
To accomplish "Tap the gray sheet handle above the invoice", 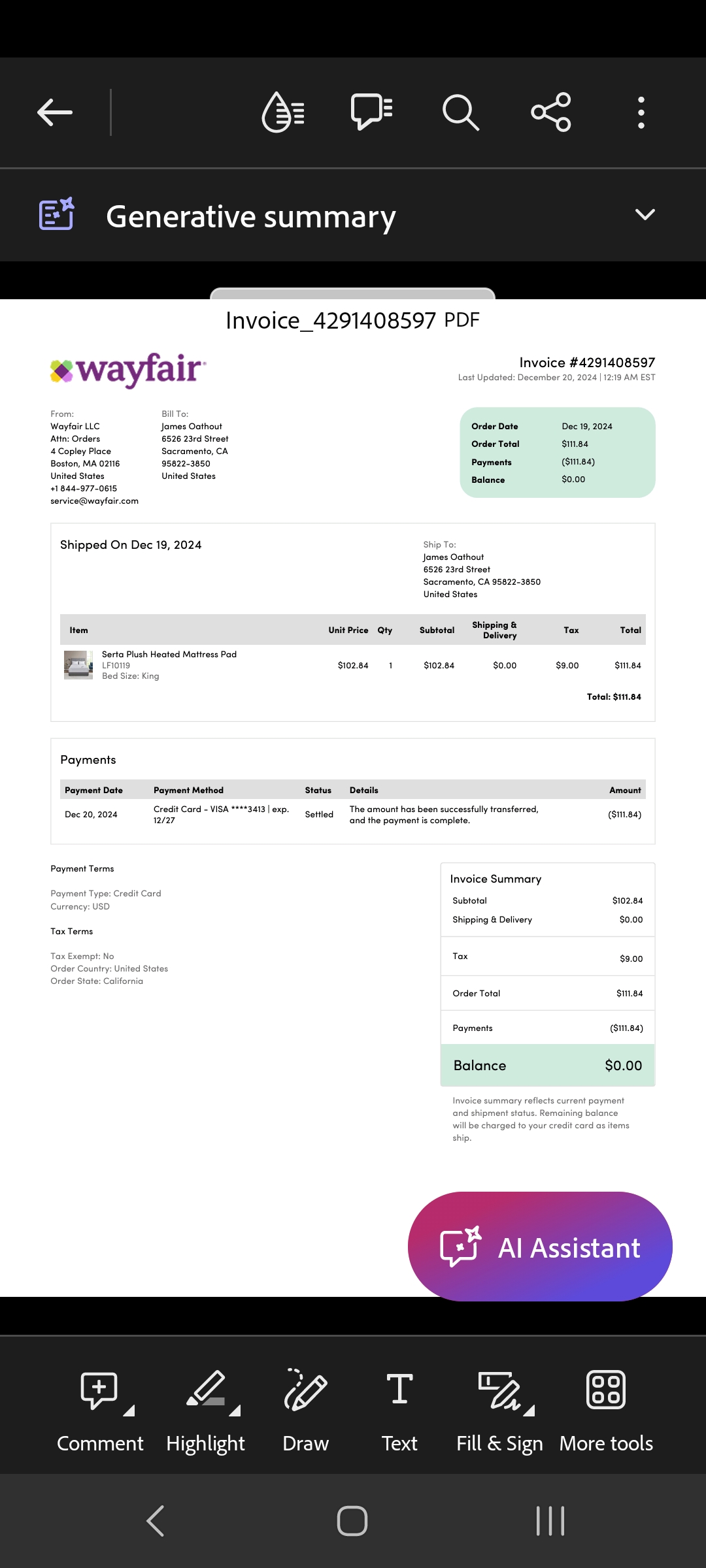I will [352, 293].
